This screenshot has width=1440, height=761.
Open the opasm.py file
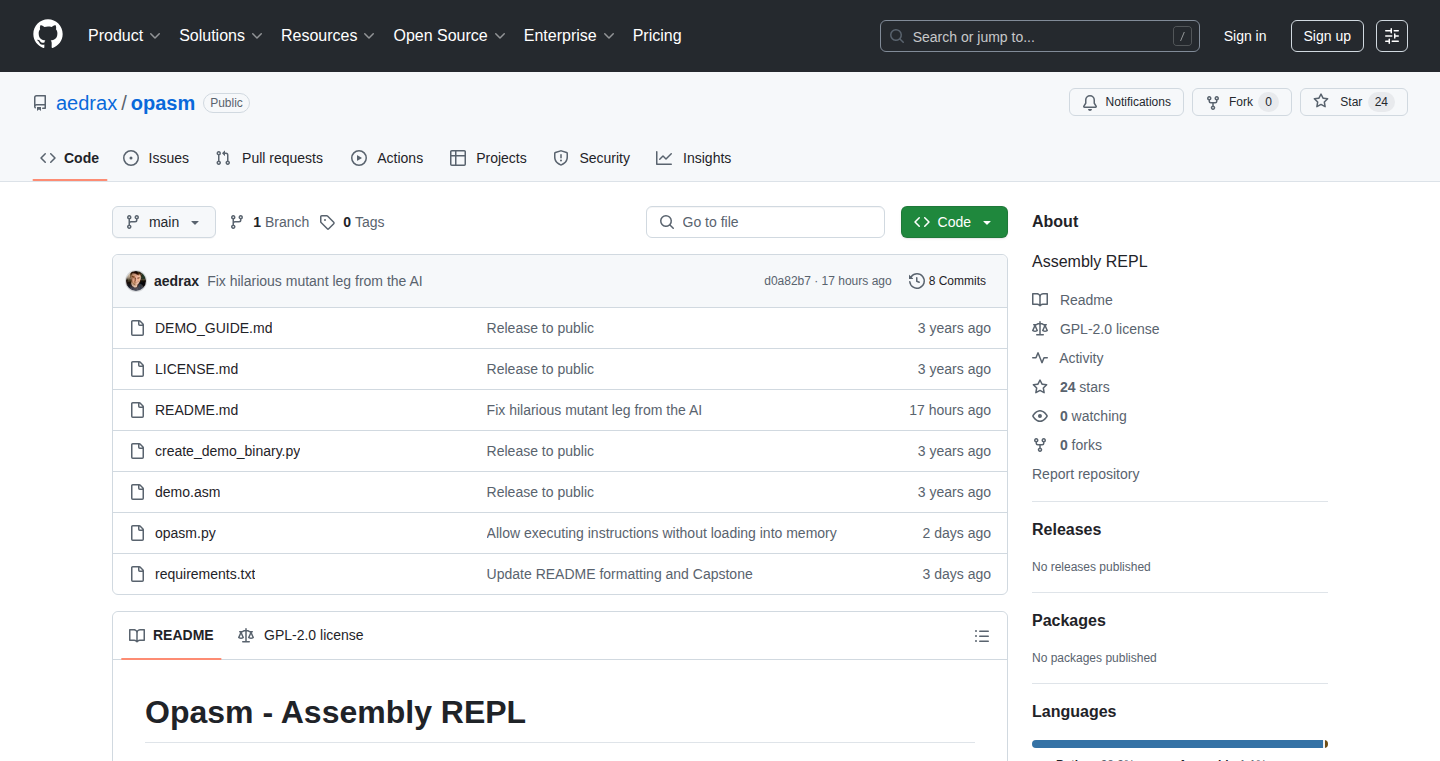coord(185,533)
